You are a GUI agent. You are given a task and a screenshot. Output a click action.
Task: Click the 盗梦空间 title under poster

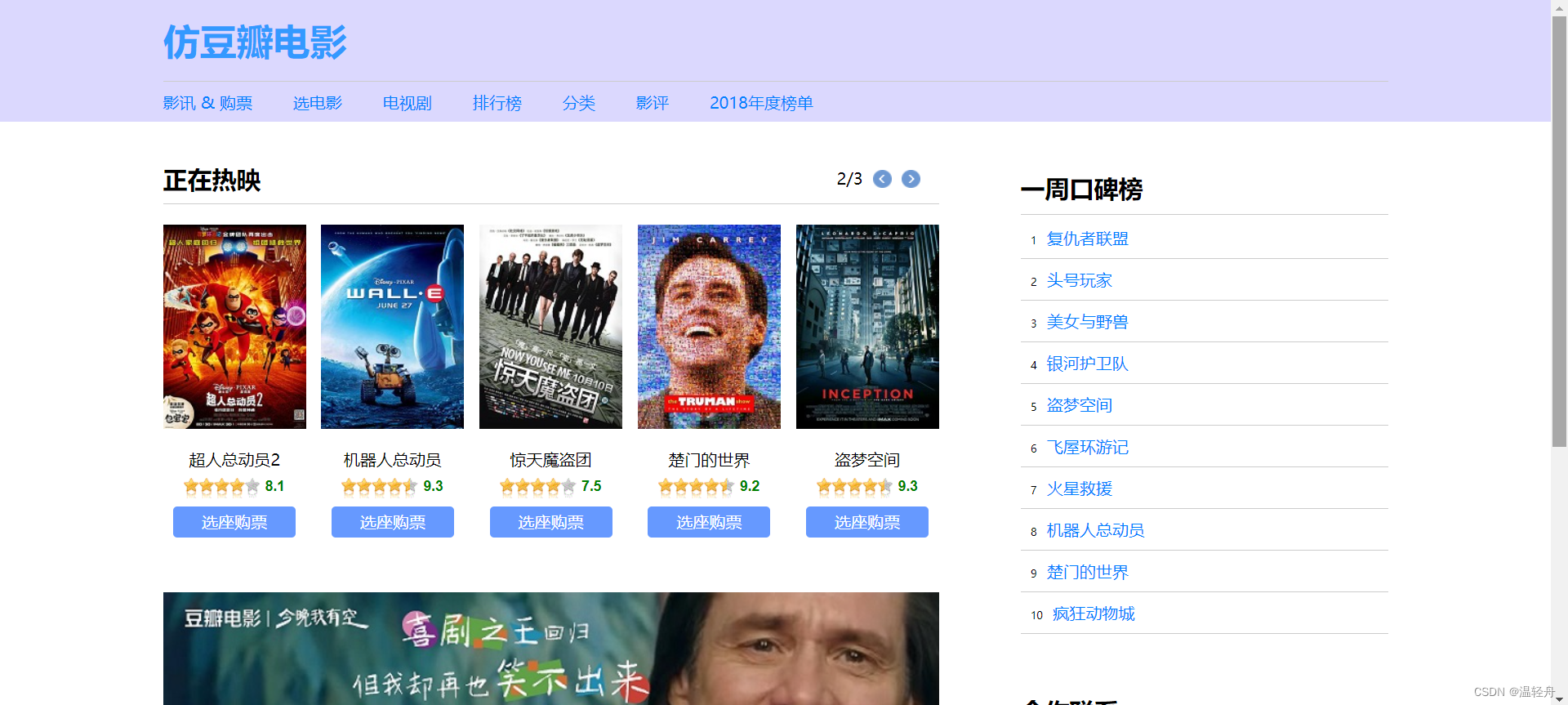(867, 460)
